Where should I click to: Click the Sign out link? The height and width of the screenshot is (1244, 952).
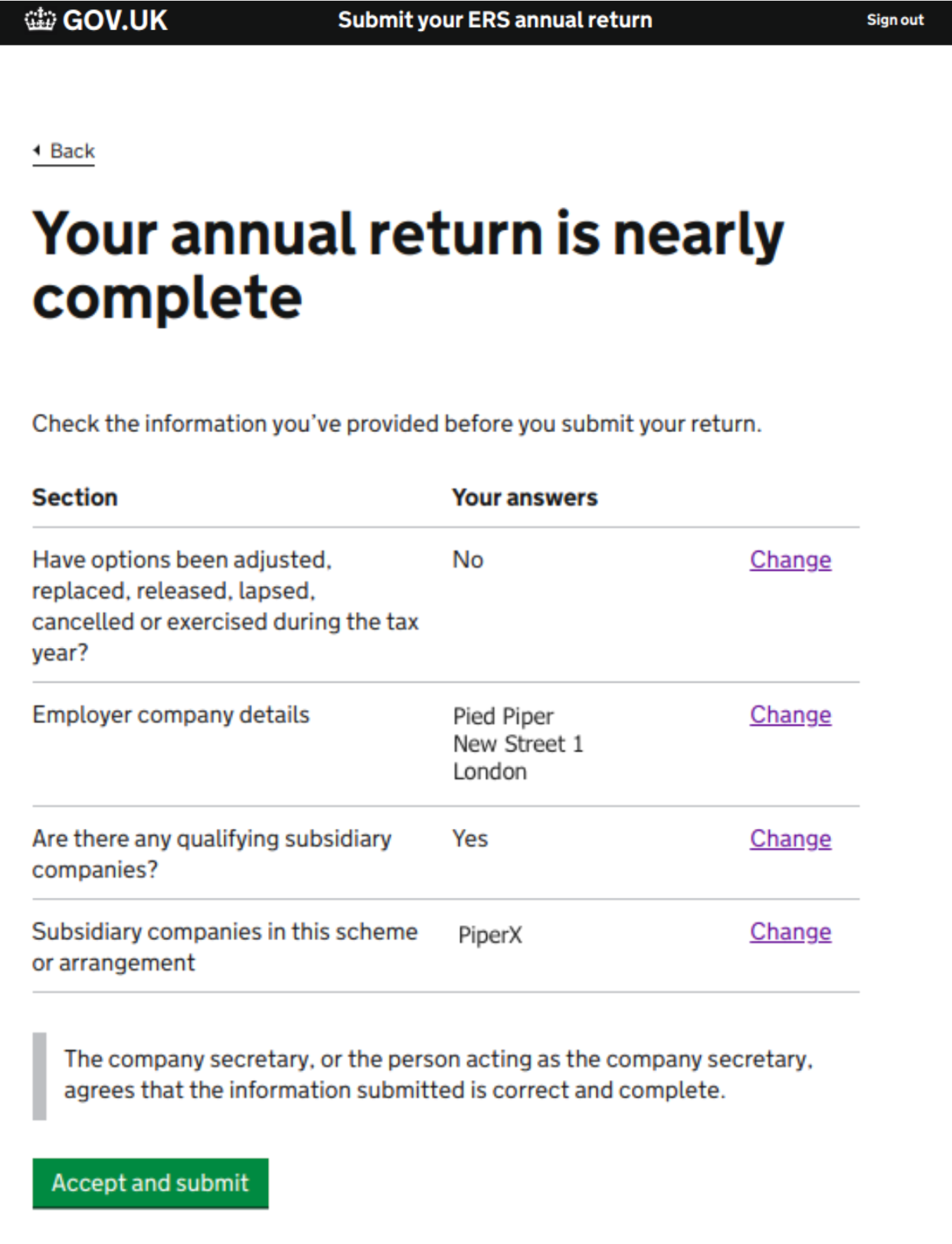tap(894, 20)
